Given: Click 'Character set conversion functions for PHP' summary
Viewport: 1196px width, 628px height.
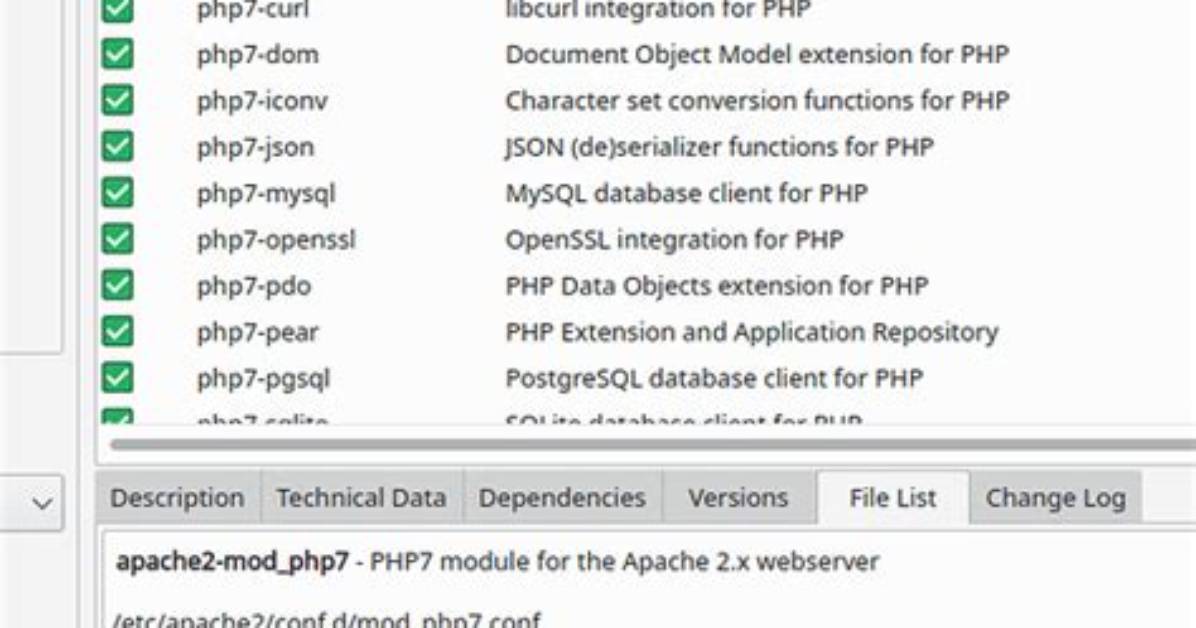Looking at the screenshot, I should [x=757, y=101].
